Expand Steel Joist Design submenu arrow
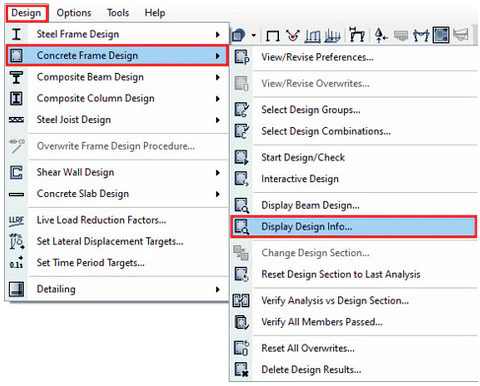 pyautogui.click(x=218, y=120)
